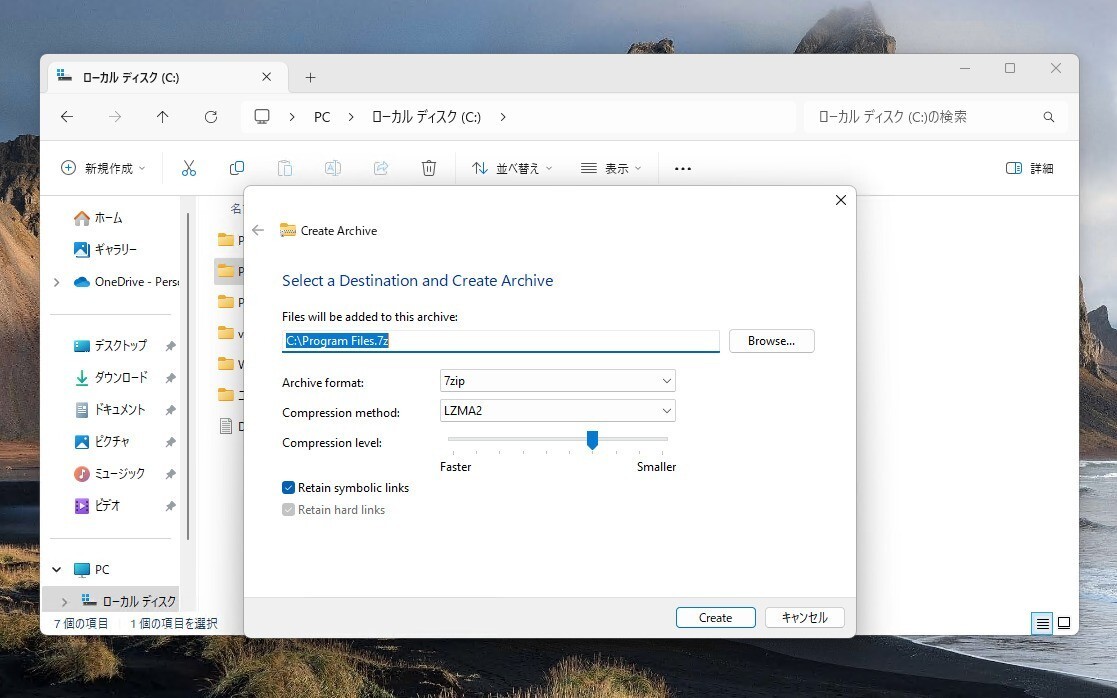
Task: Click the Delete trash icon
Action: [429, 168]
